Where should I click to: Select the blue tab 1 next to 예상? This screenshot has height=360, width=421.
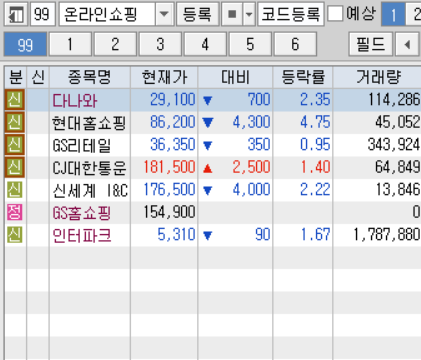393,14
